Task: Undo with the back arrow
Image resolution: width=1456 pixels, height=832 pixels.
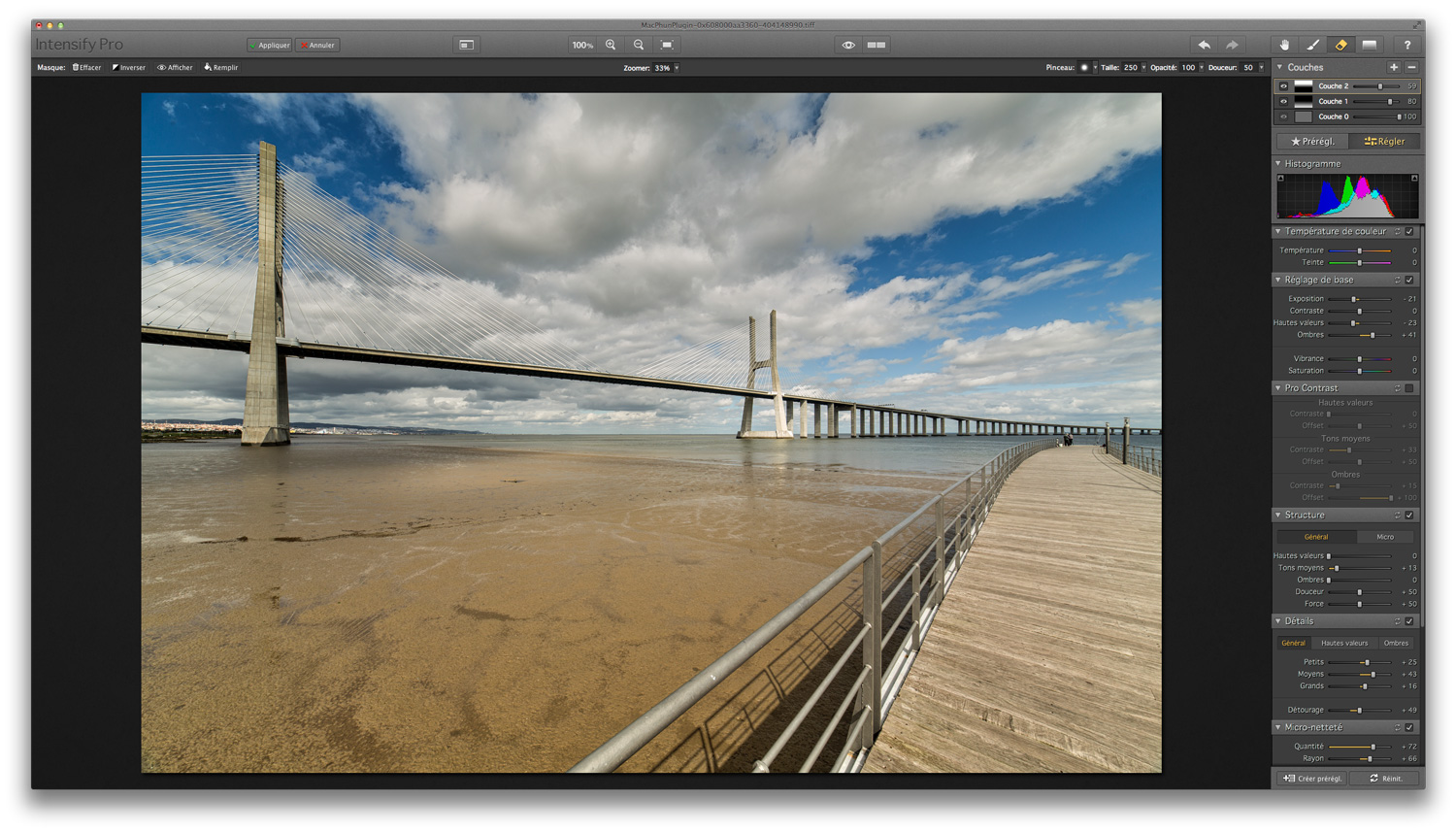Action: [x=1204, y=45]
